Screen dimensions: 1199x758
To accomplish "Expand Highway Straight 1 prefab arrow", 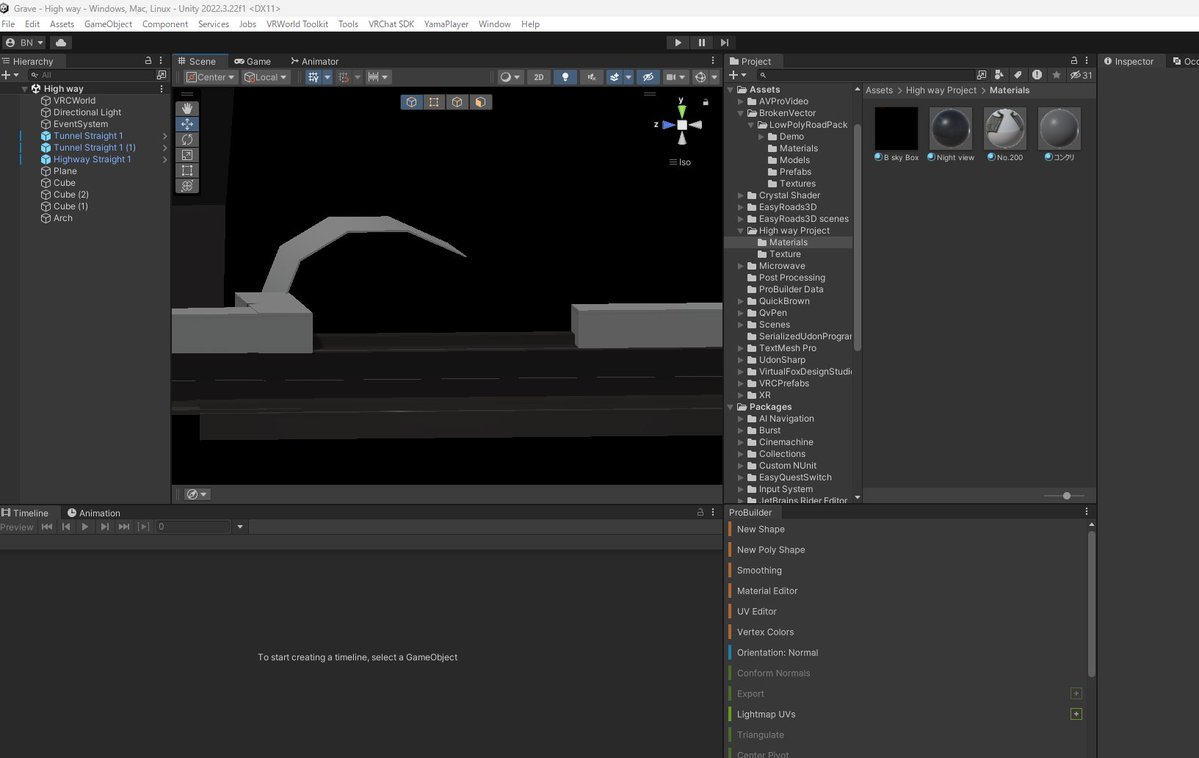I will pyautogui.click(x=164, y=160).
